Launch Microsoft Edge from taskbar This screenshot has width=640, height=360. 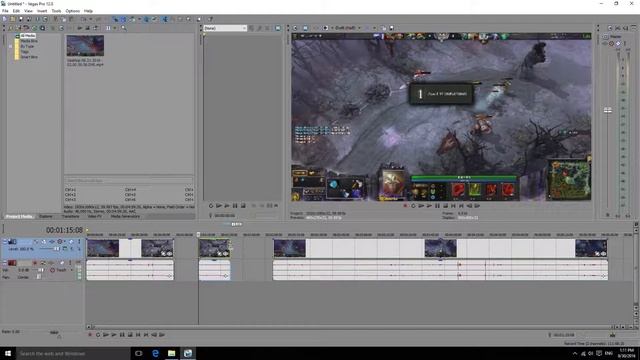point(155,353)
